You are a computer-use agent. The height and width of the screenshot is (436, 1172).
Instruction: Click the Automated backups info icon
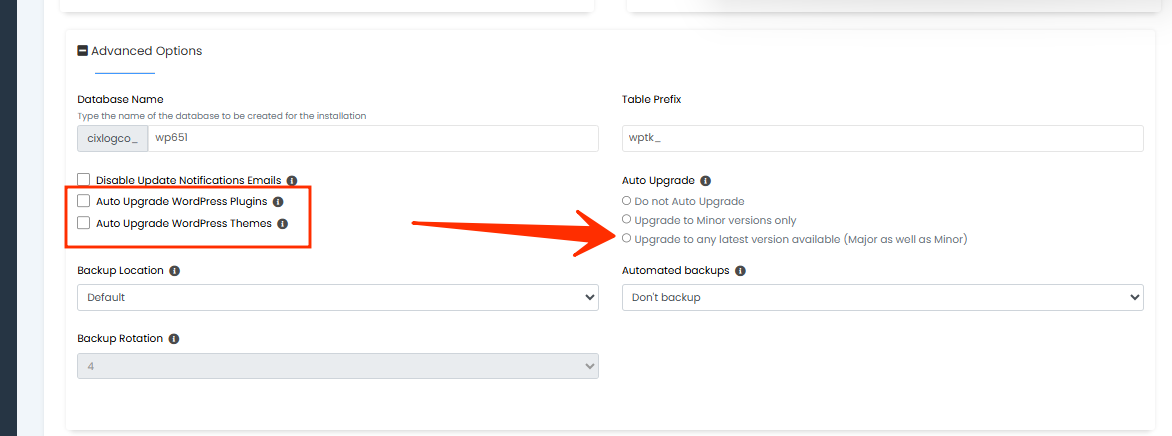(x=740, y=271)
